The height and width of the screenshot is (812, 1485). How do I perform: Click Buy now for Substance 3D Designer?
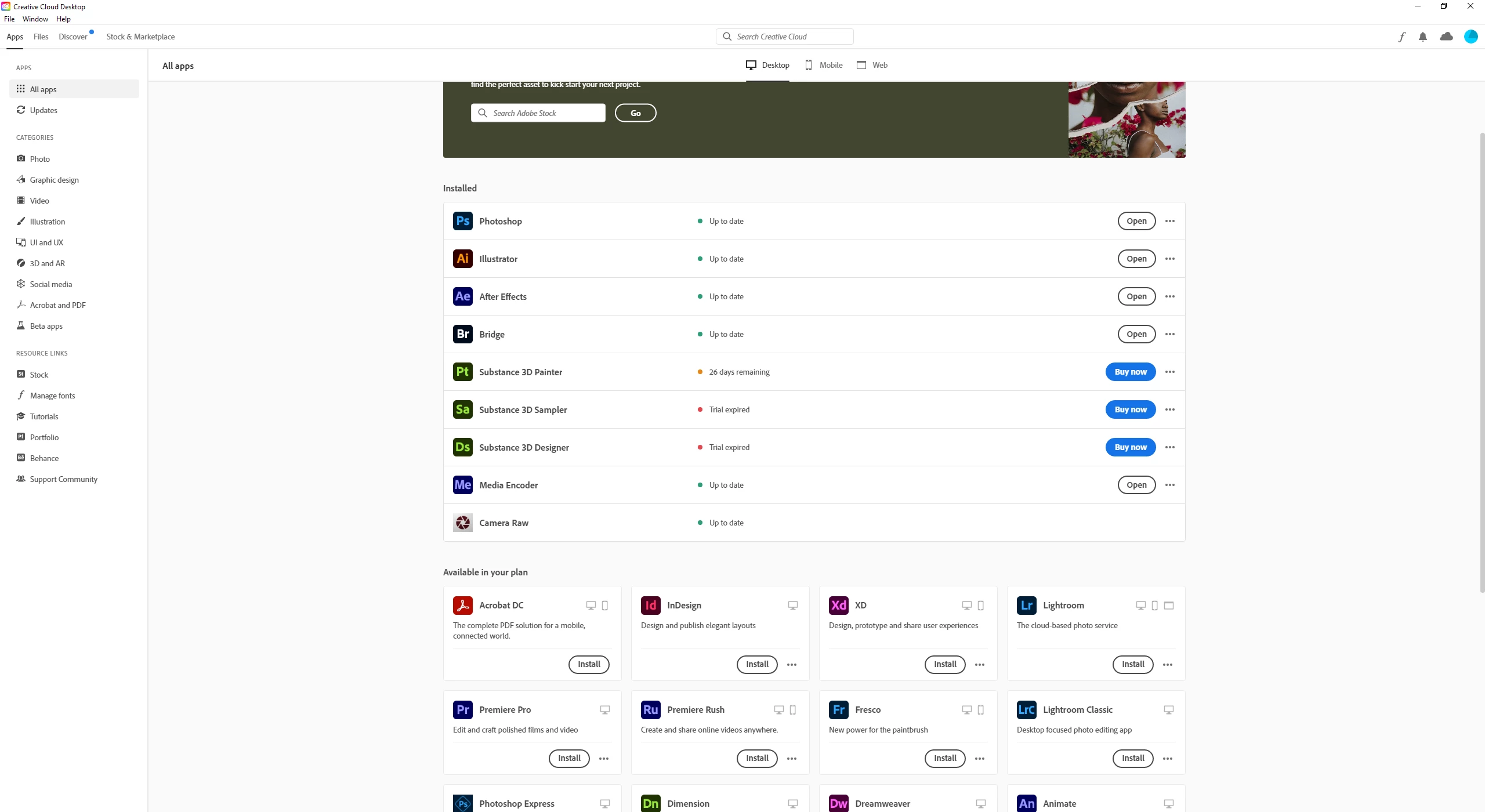1130,447
